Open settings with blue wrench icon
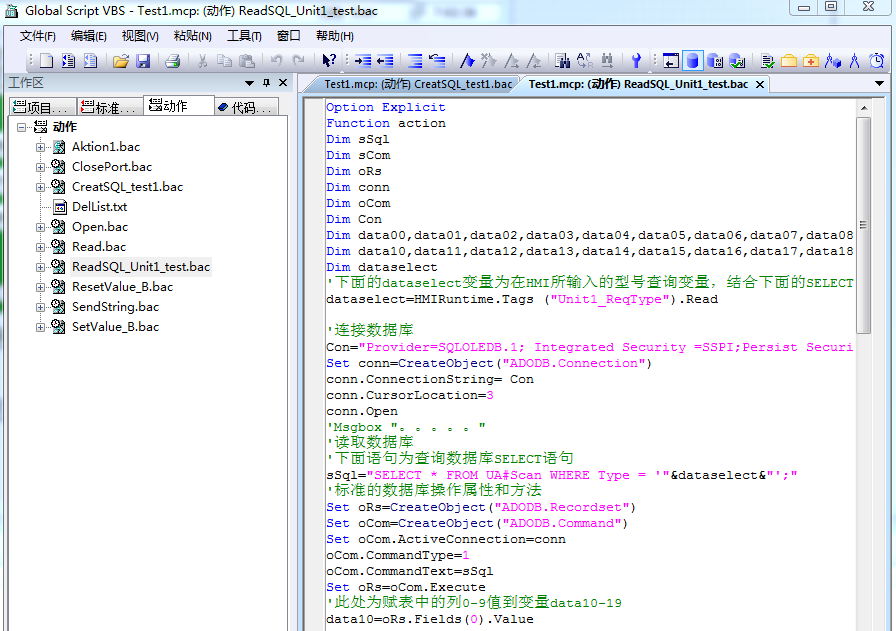The width and height of the screenshot is (896, 631). pyautogui.click(x=636, y=61)
